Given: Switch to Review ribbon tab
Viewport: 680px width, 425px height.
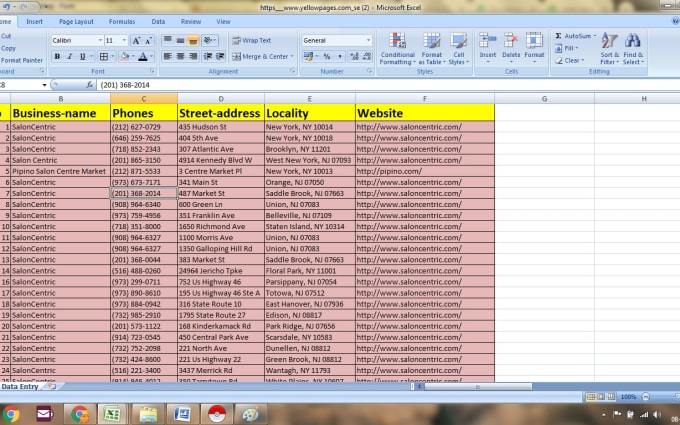Looking at the screenshot, I should point(191,21).
